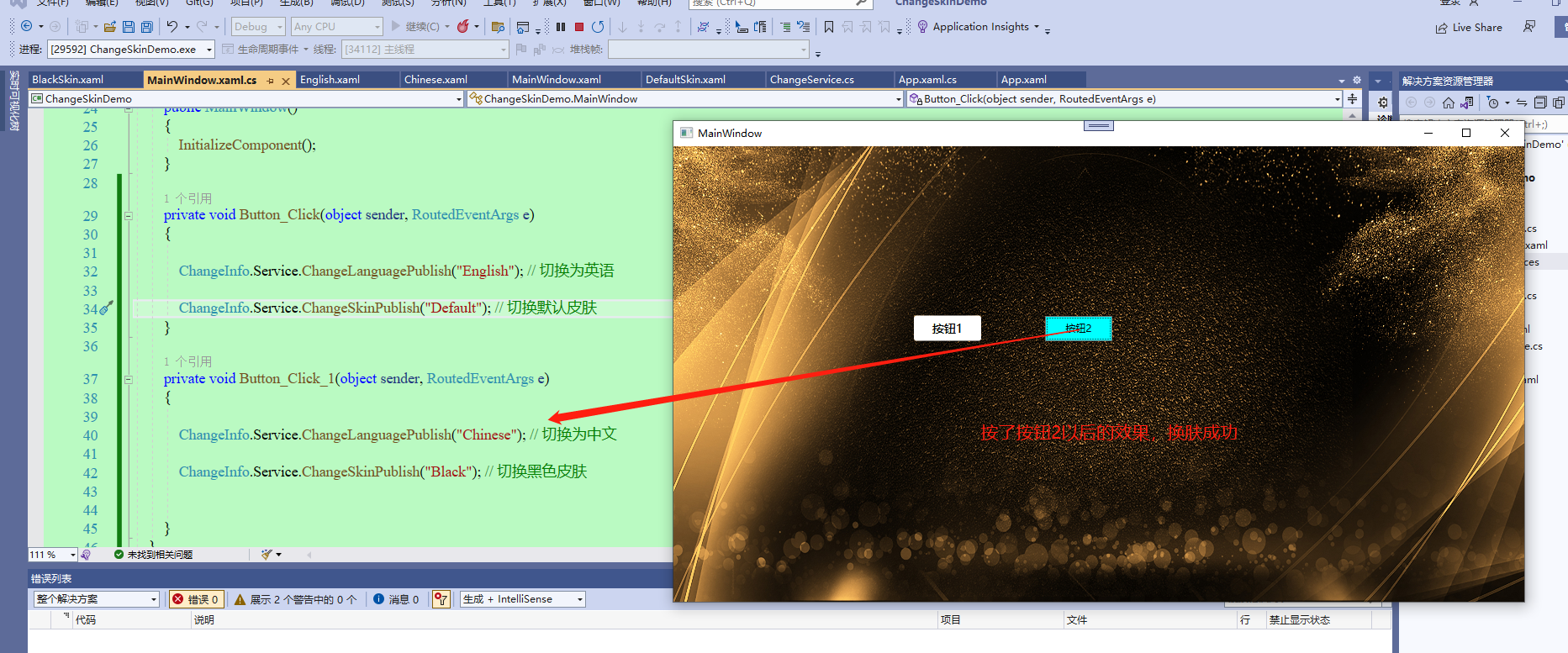
Task: Click the split editor icon
Action: [1352, 99]
